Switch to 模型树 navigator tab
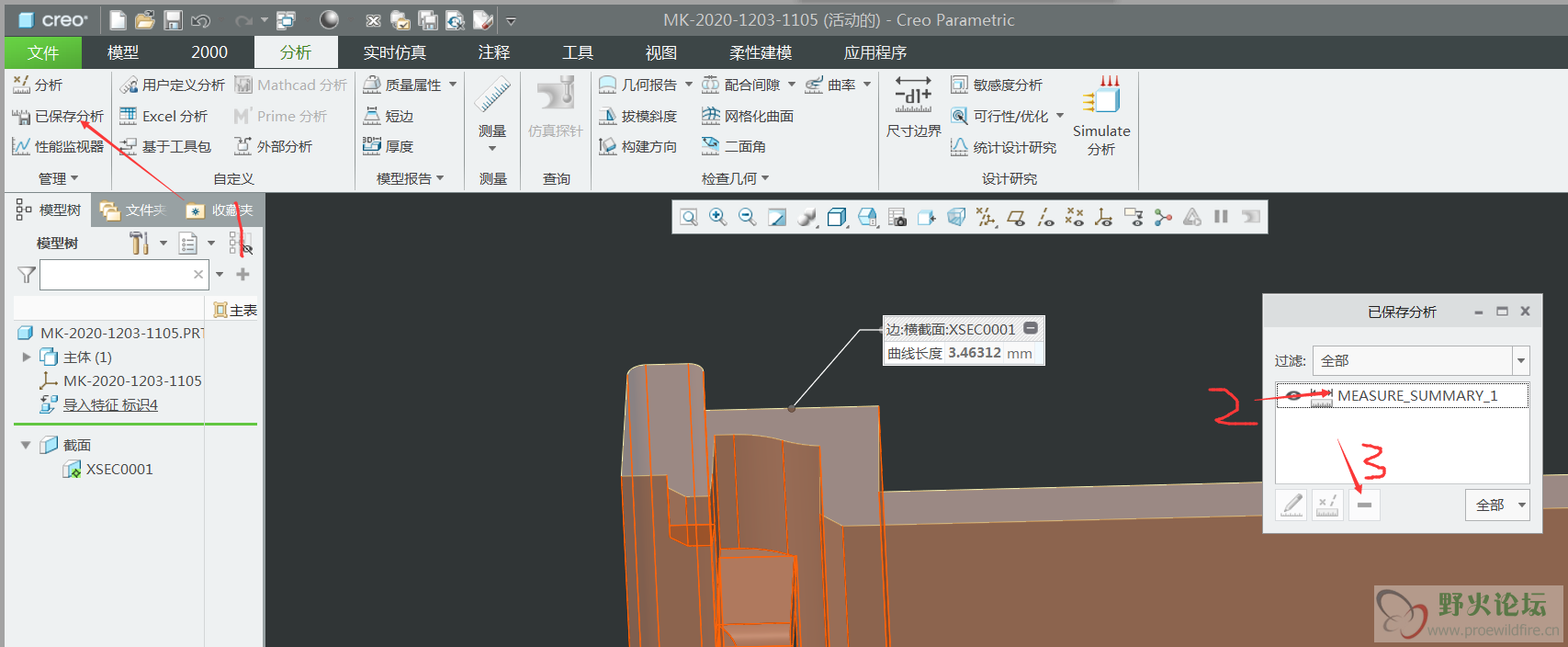Screen dimensions: 1568x647 coord(49,210)
